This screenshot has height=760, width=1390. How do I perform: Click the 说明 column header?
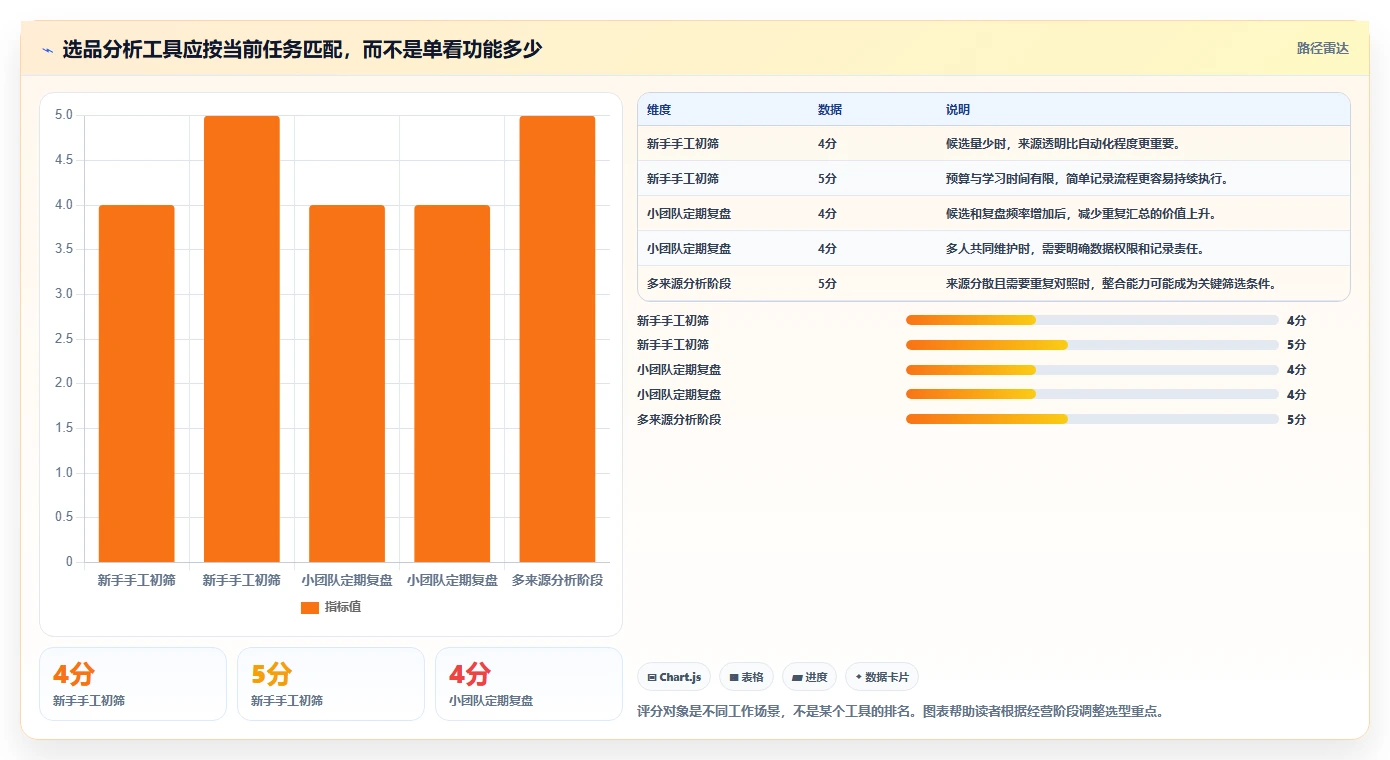click(x=958, y=110)
